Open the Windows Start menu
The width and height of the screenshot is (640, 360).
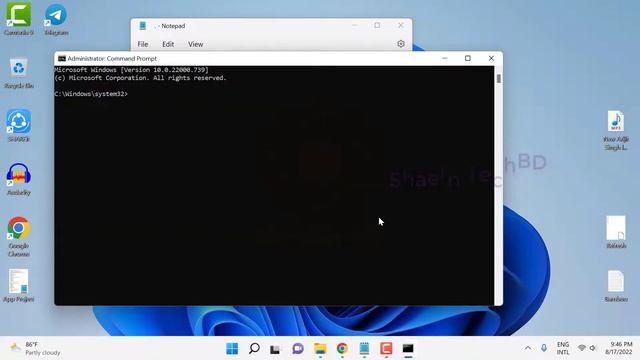pos(232,348)
